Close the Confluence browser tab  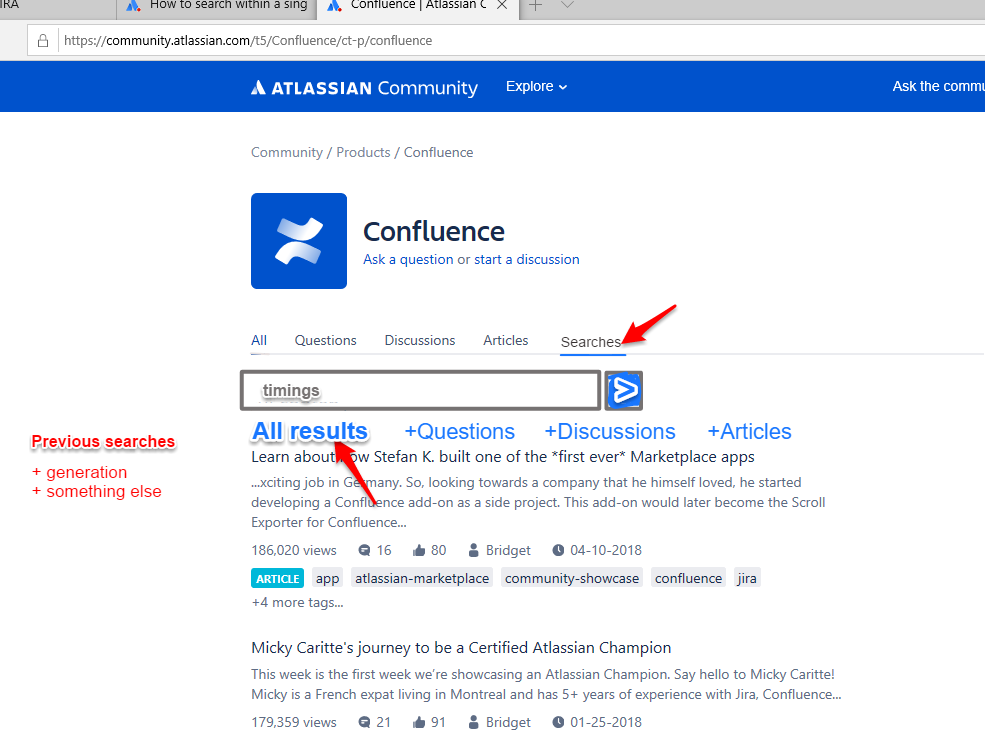[x=502, y=5]
